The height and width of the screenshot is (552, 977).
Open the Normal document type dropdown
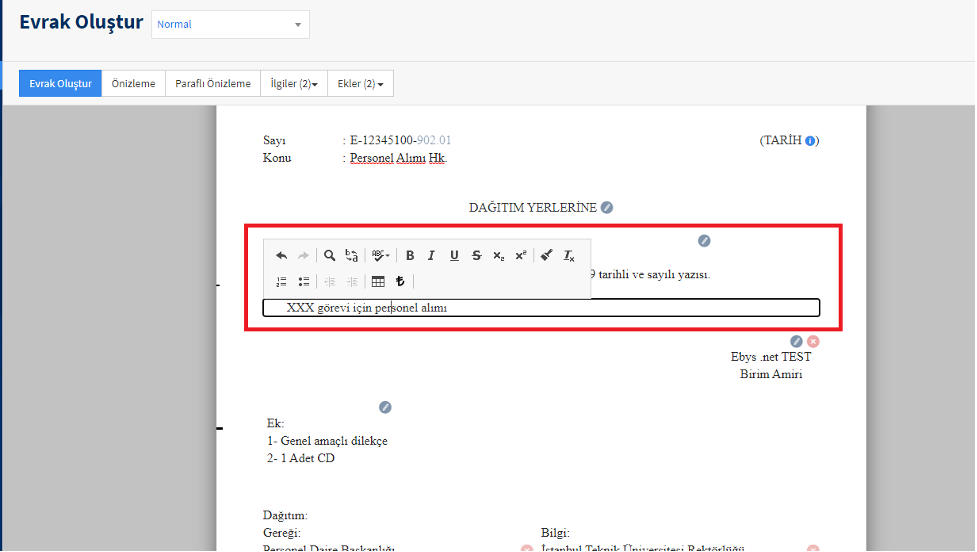point(230,24)
